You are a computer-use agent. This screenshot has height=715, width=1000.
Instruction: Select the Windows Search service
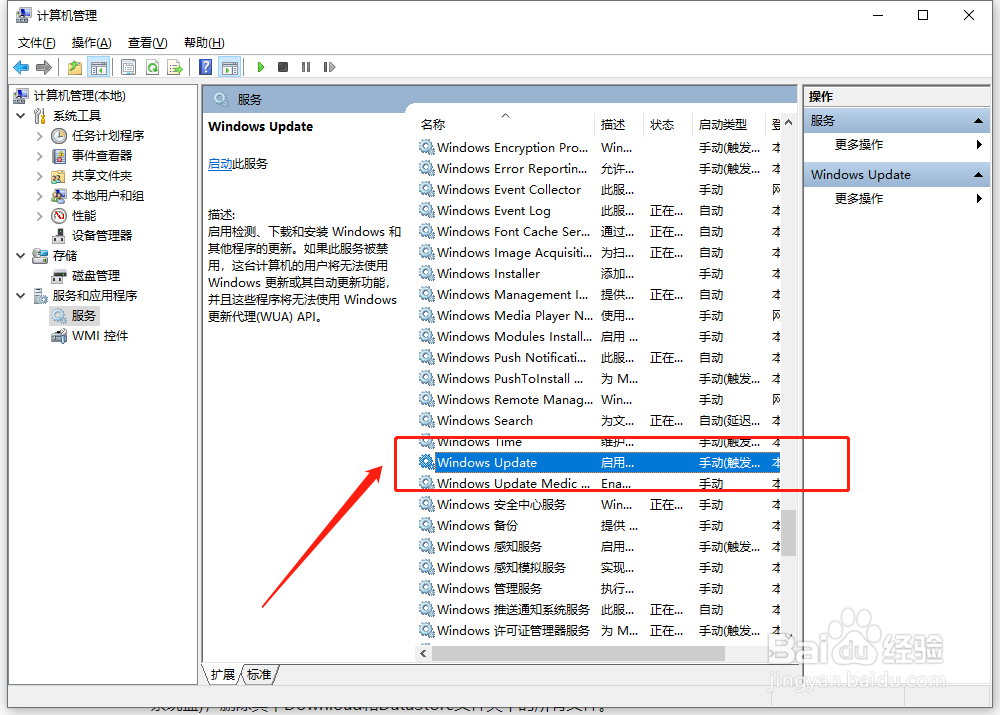tap(598, 421)
